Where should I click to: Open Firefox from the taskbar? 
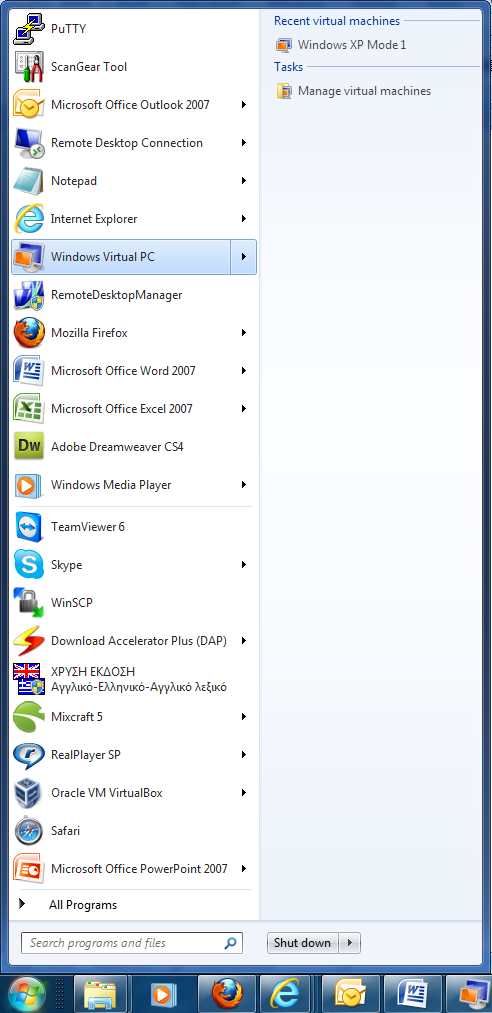226,995
